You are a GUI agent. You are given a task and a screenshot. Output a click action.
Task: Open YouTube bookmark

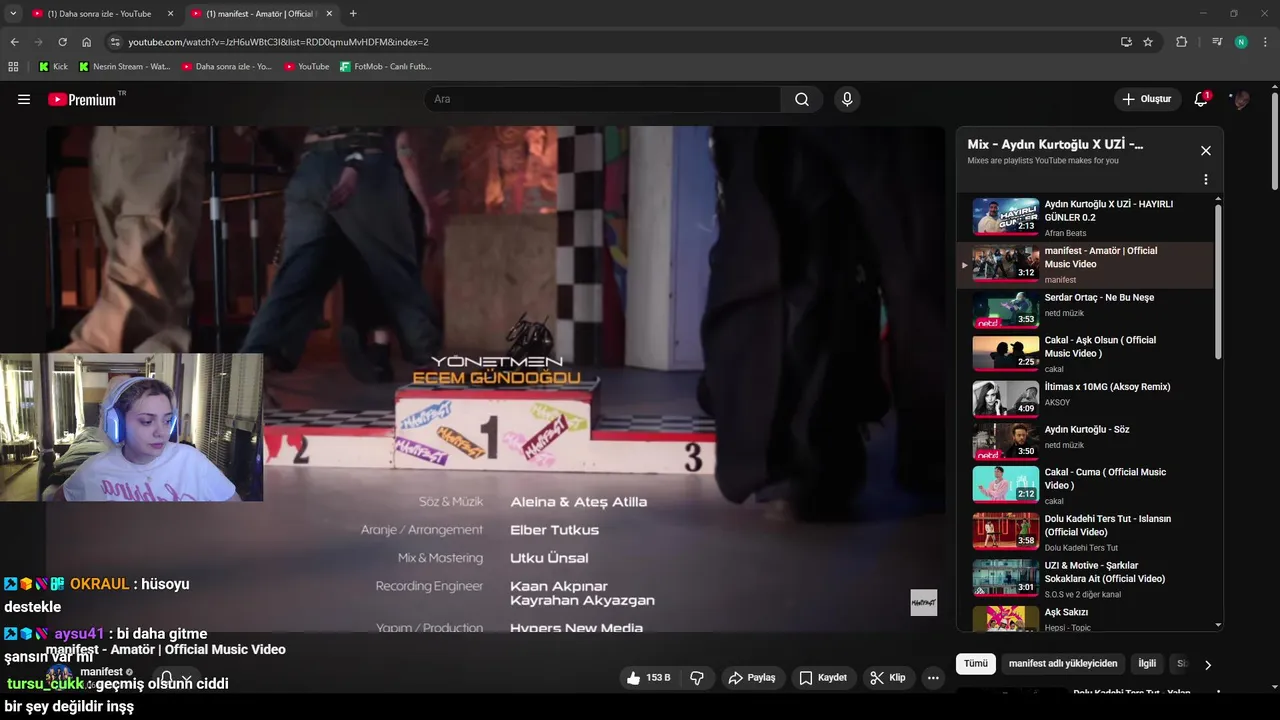(306, 66)
